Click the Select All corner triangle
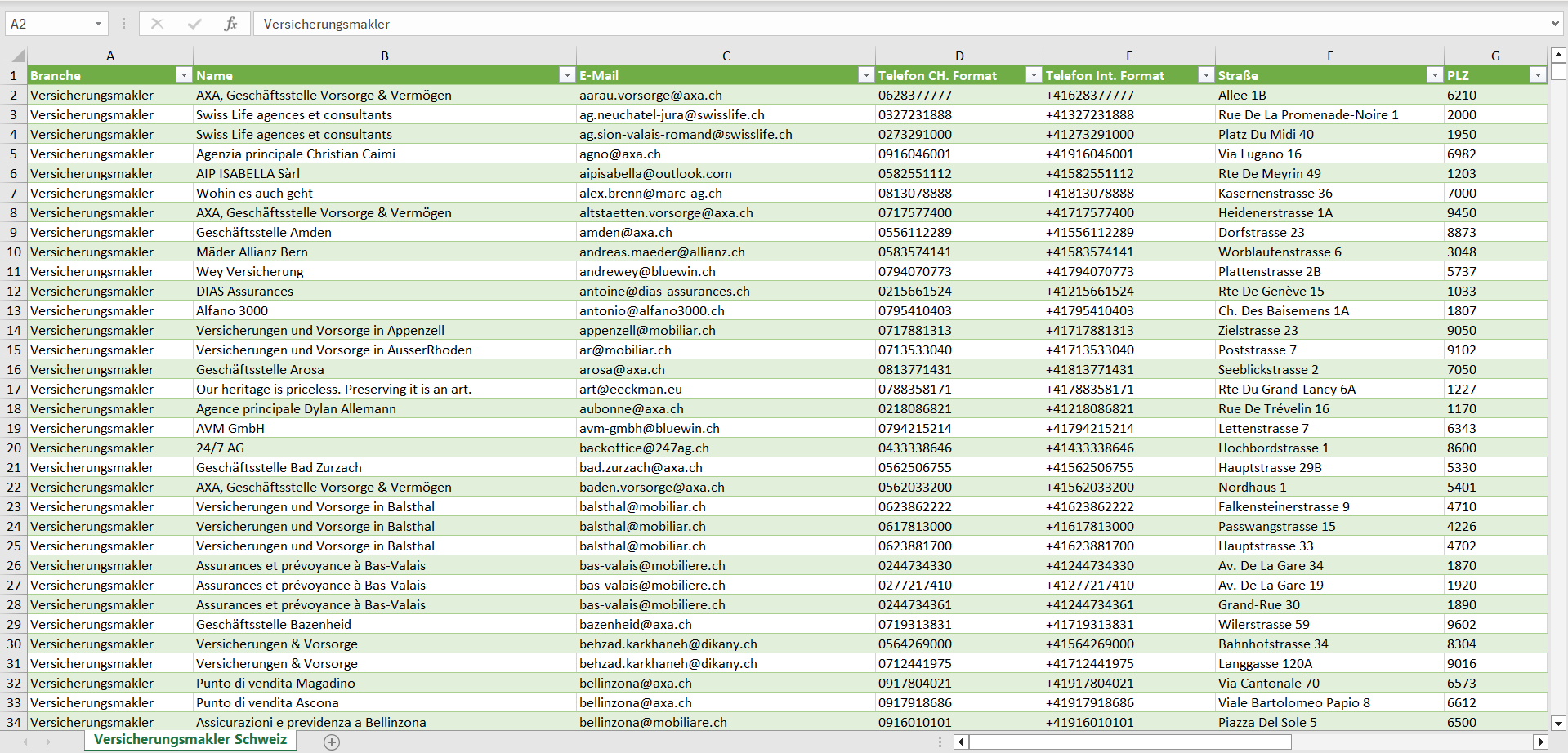This screenshot has width=1568, height=753. point(16,56)
